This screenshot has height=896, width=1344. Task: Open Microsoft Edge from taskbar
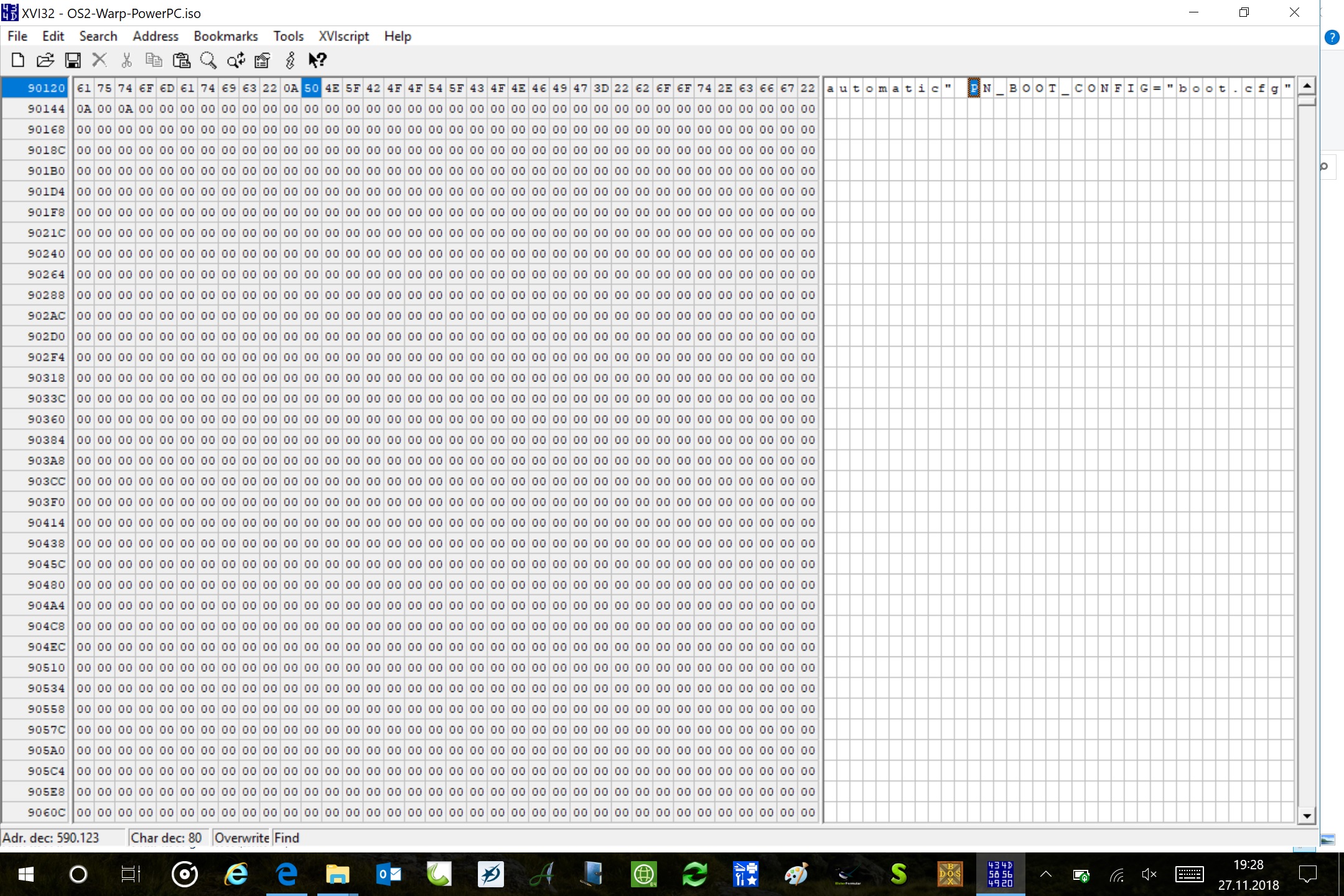[287, 874]
